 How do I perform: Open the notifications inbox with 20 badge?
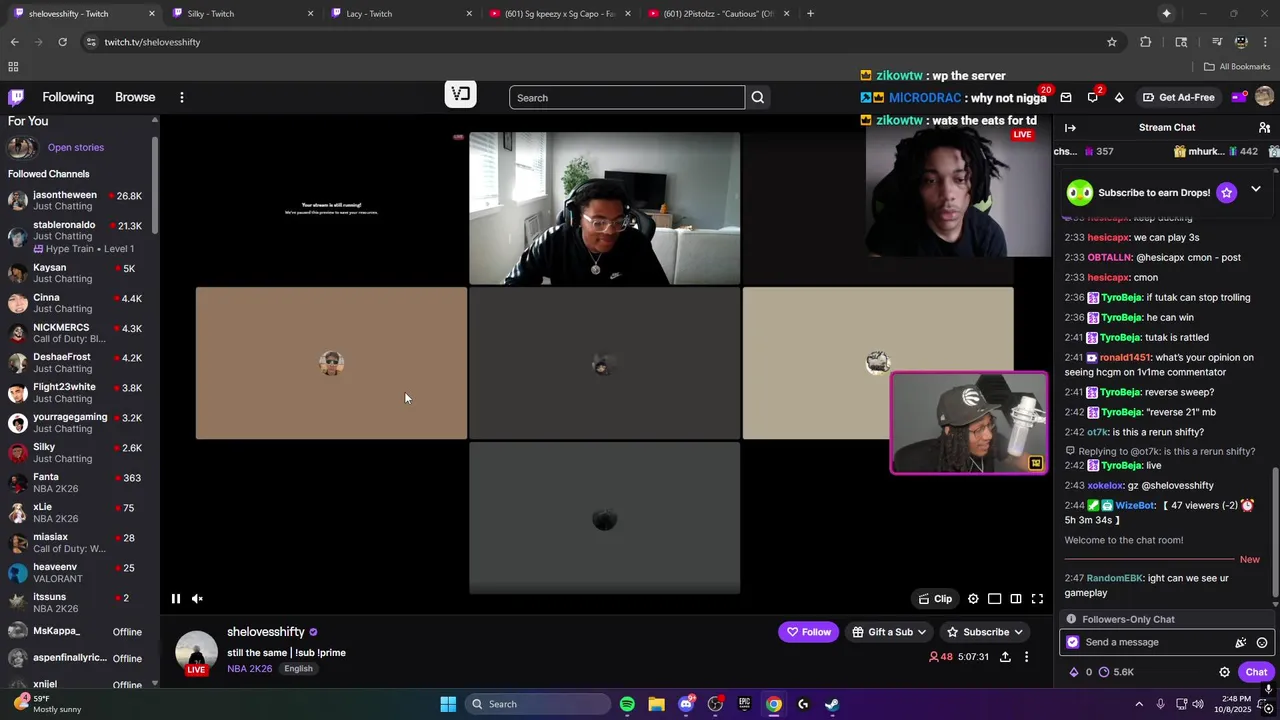pyautogui.click(x=1066, y=97)
